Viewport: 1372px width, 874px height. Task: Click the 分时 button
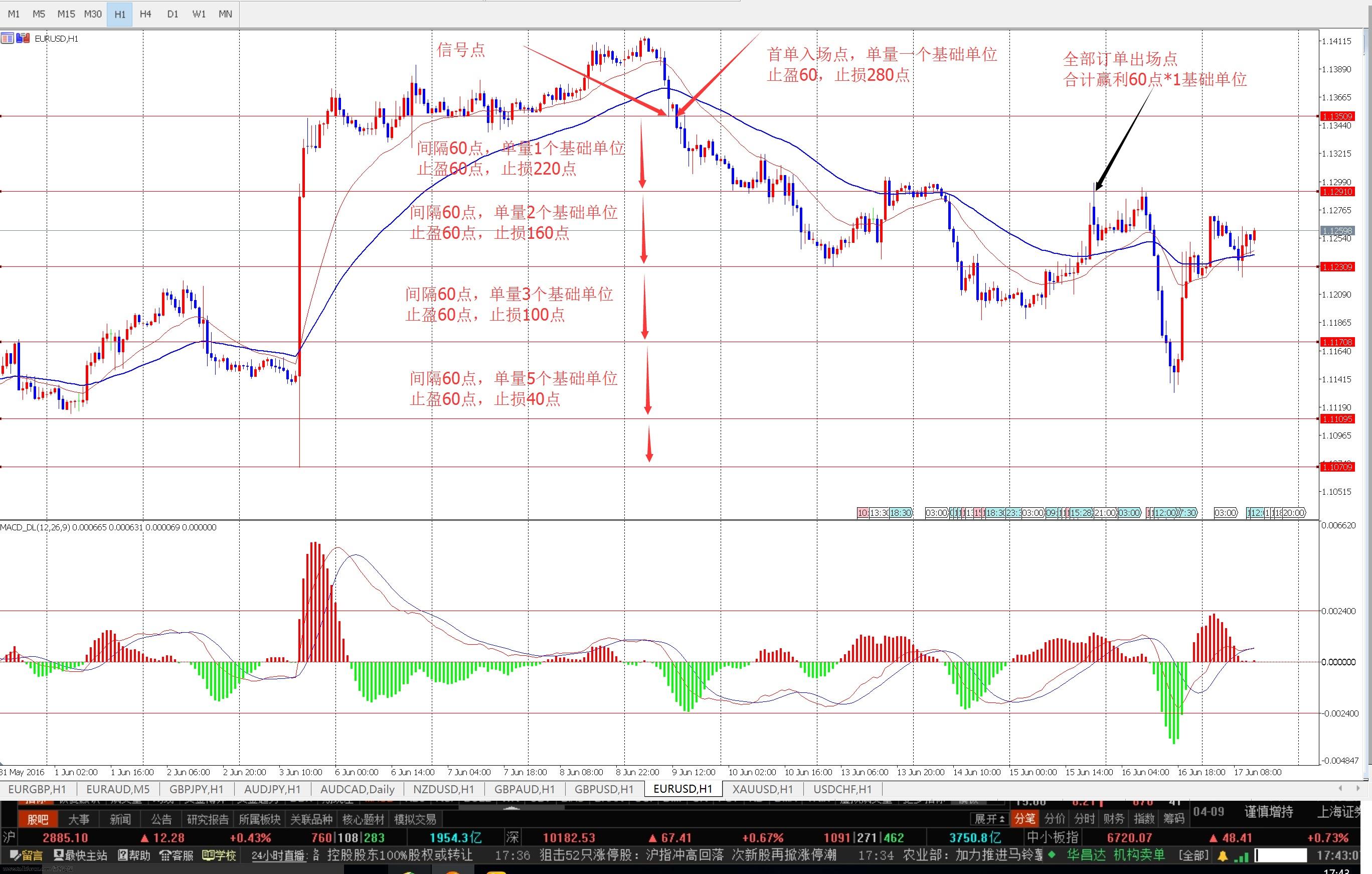1084,819
